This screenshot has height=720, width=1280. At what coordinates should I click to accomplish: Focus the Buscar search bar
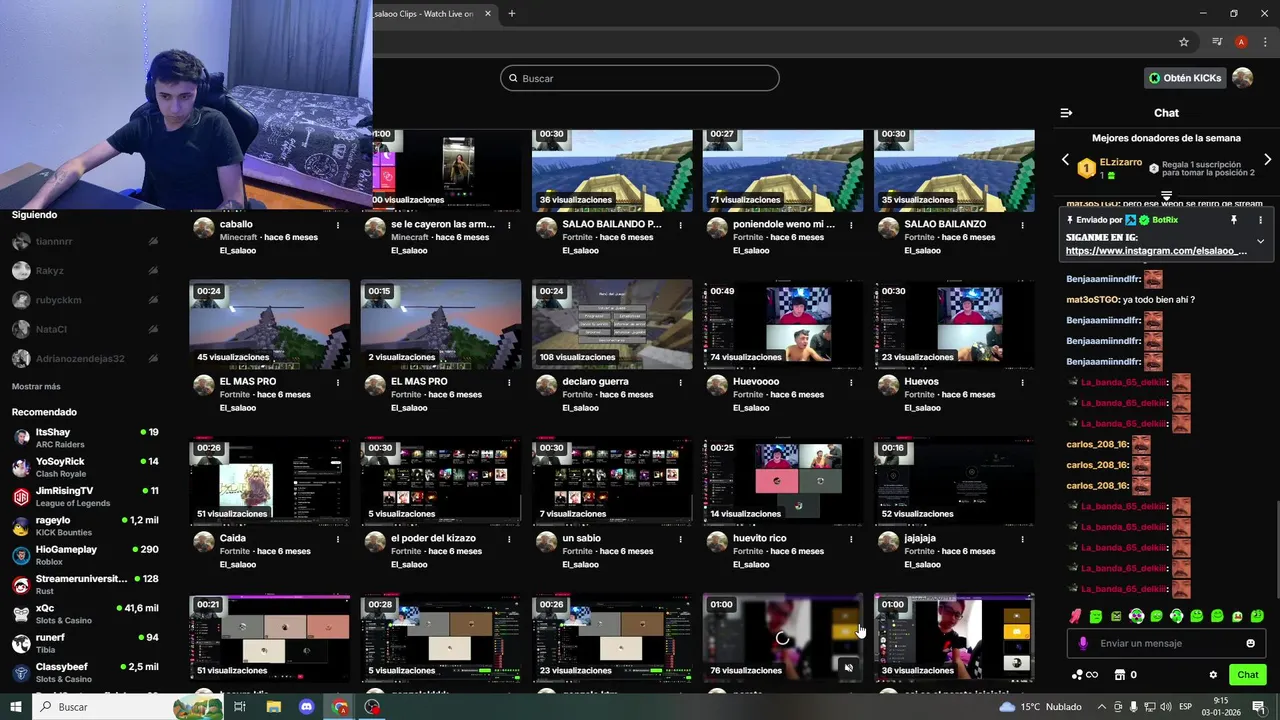click(x=640, y=78)
